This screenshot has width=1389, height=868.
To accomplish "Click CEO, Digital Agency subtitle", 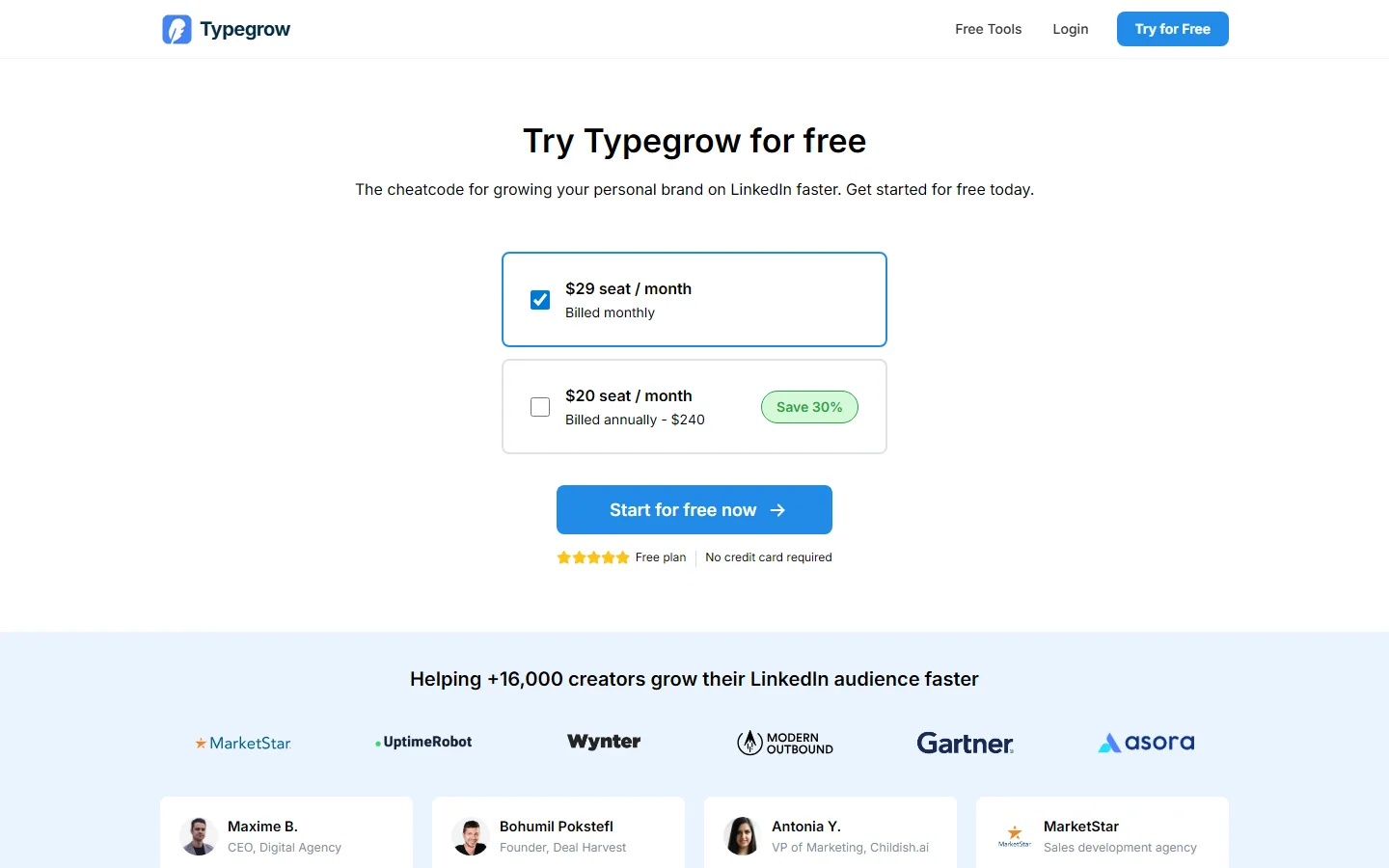I will [285, 848].
